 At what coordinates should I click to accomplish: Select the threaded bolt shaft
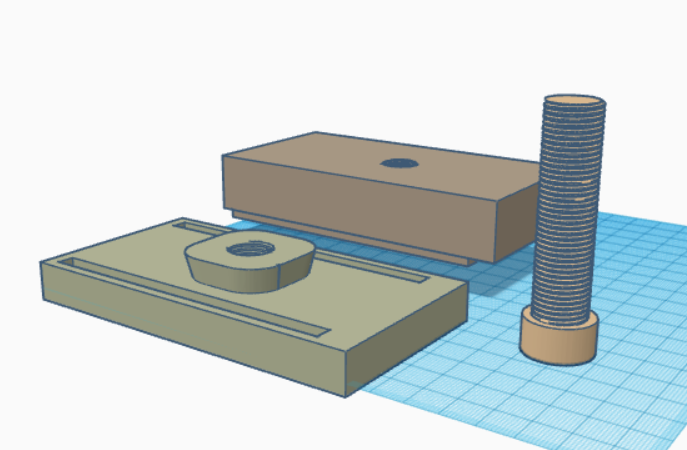[568, 210]
